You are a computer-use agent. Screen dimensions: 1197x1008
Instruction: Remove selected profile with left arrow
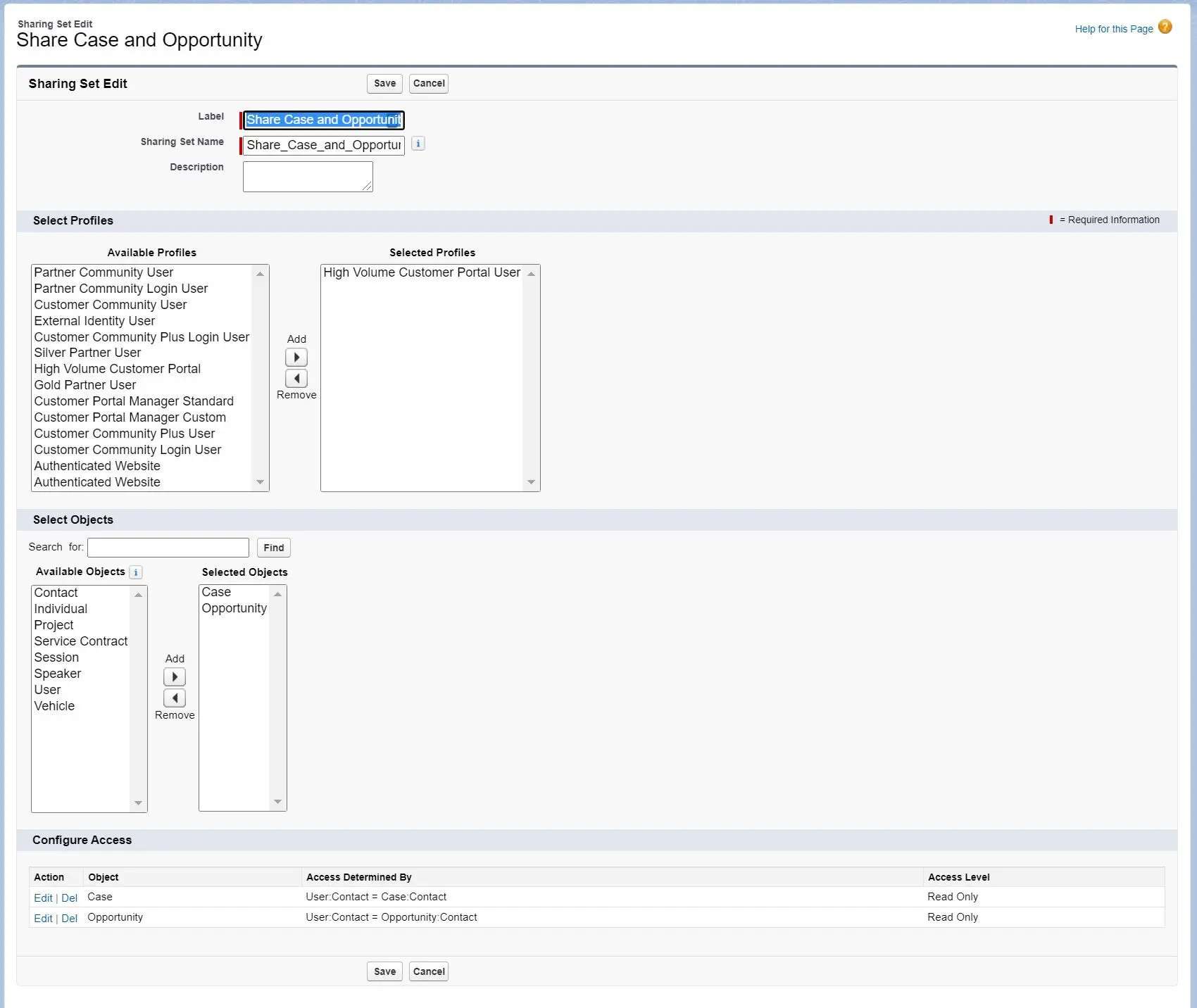point(296,379)
